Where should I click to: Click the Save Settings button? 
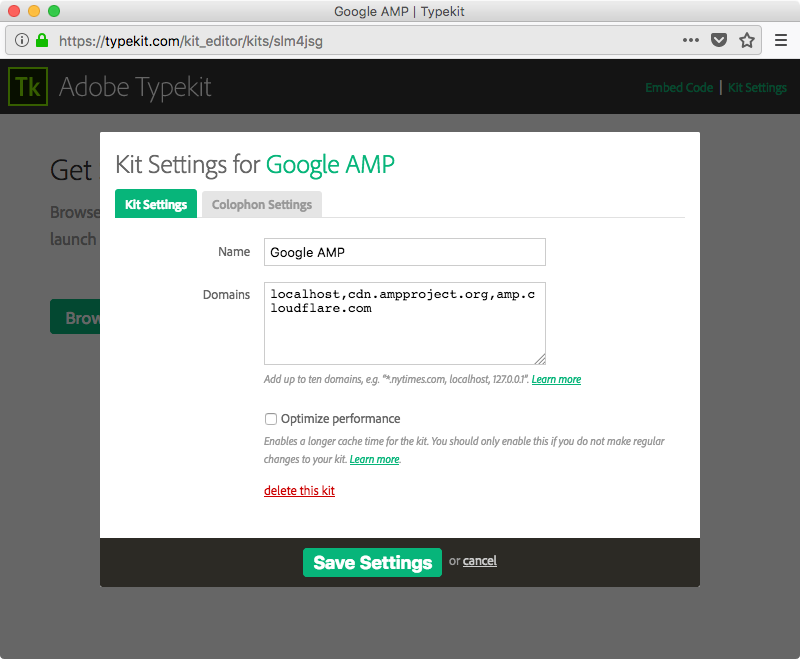click(372, 563)
